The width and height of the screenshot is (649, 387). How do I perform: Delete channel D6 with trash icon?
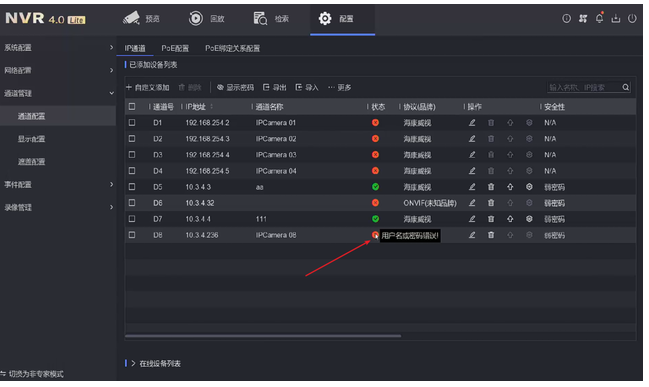(491, 203)
